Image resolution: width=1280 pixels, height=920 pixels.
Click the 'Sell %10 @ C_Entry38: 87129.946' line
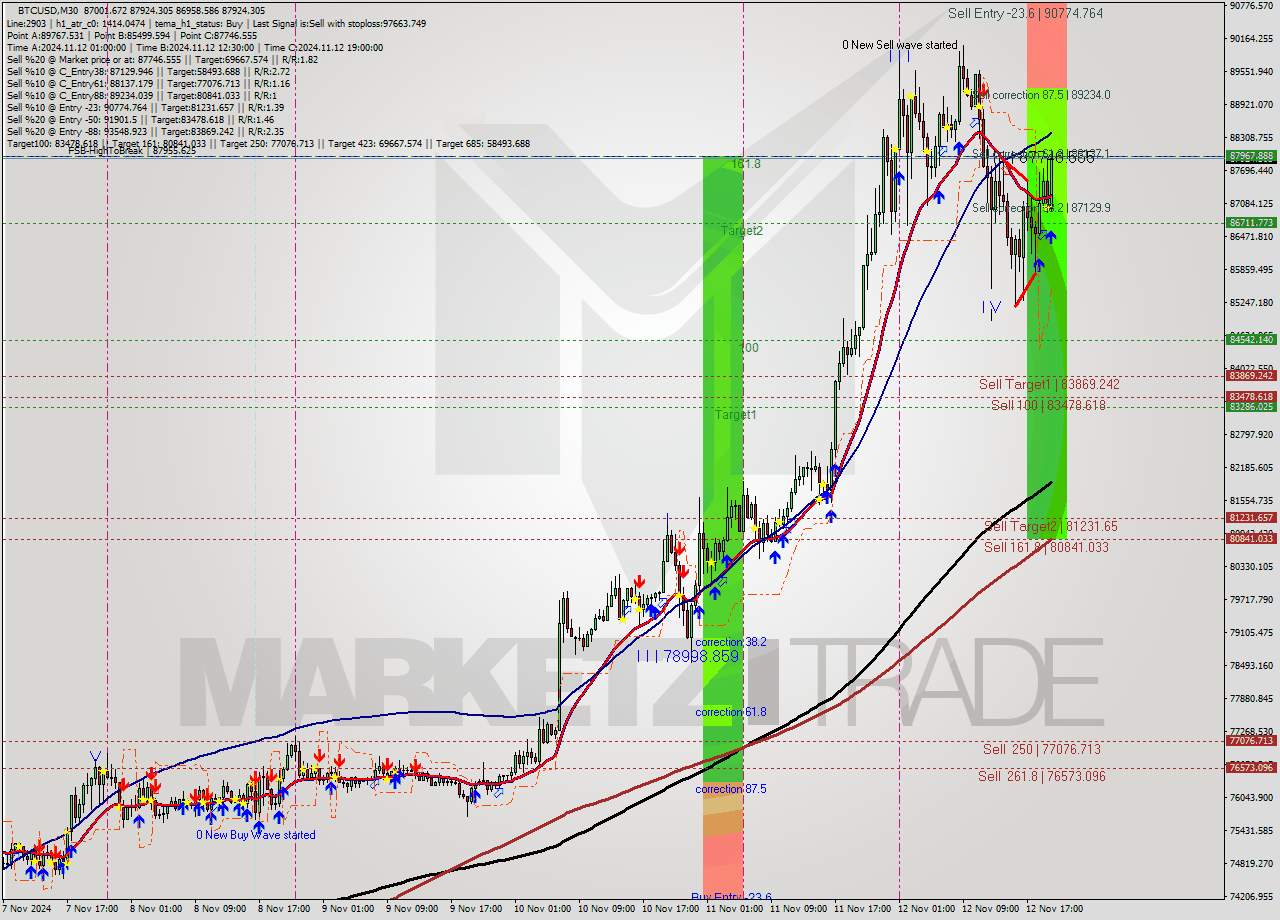(x=148, y=72)
